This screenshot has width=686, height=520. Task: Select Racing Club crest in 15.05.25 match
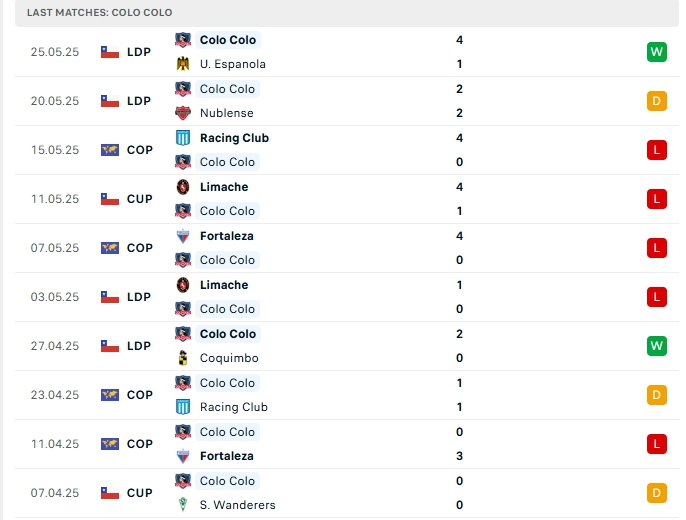click(183, 138)
